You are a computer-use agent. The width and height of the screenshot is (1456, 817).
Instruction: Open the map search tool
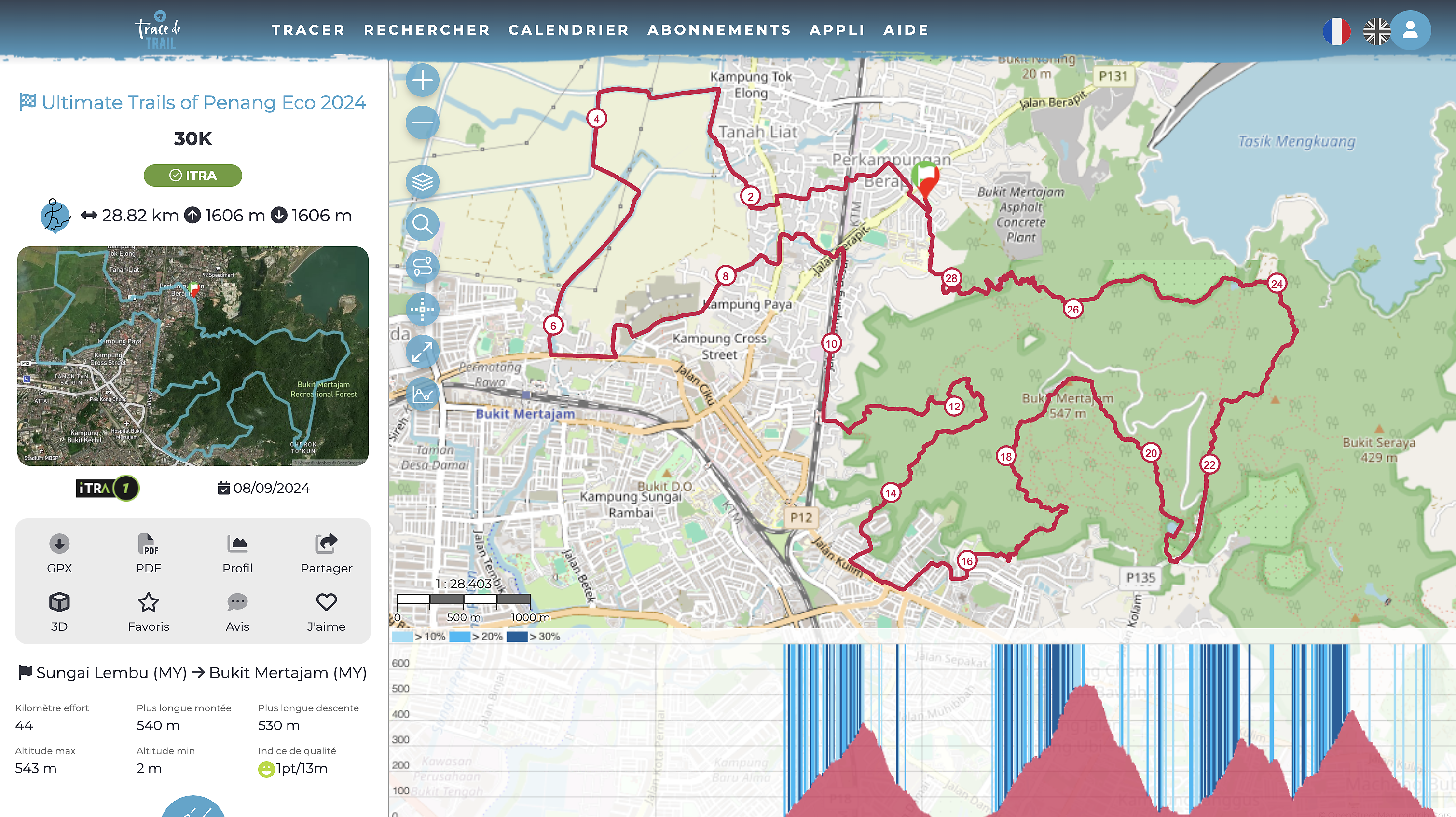click(x=422, y=224)
